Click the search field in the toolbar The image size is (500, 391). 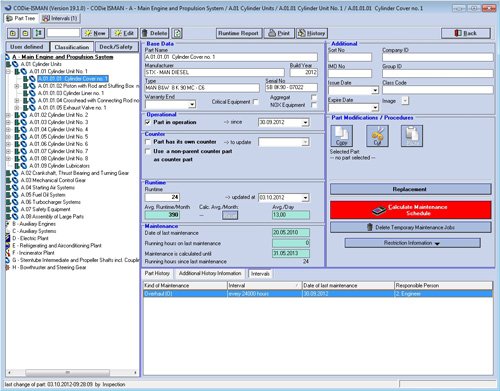(63, 33)
